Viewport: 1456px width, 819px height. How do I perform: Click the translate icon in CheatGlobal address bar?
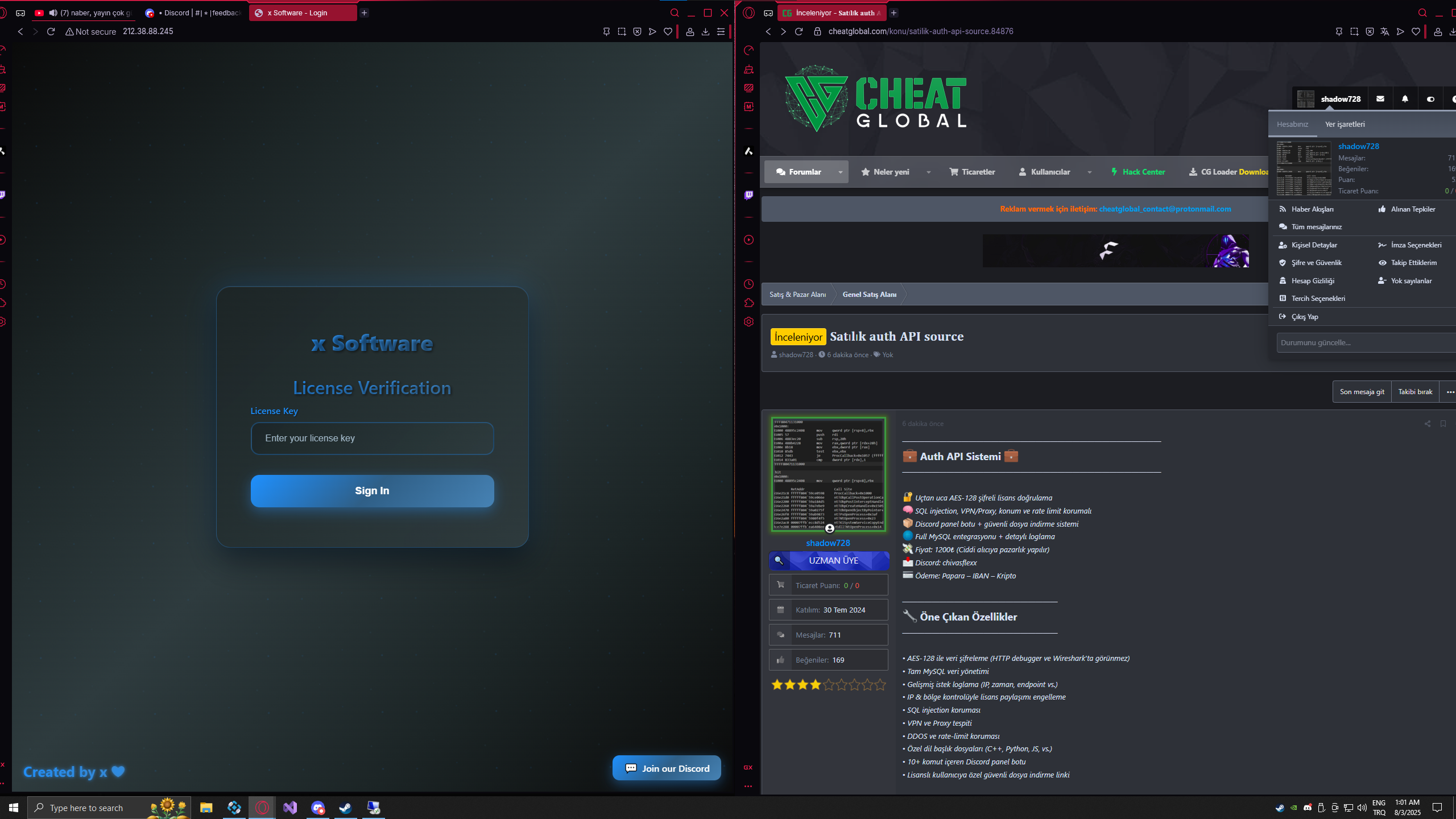(x=1385, y=32)
